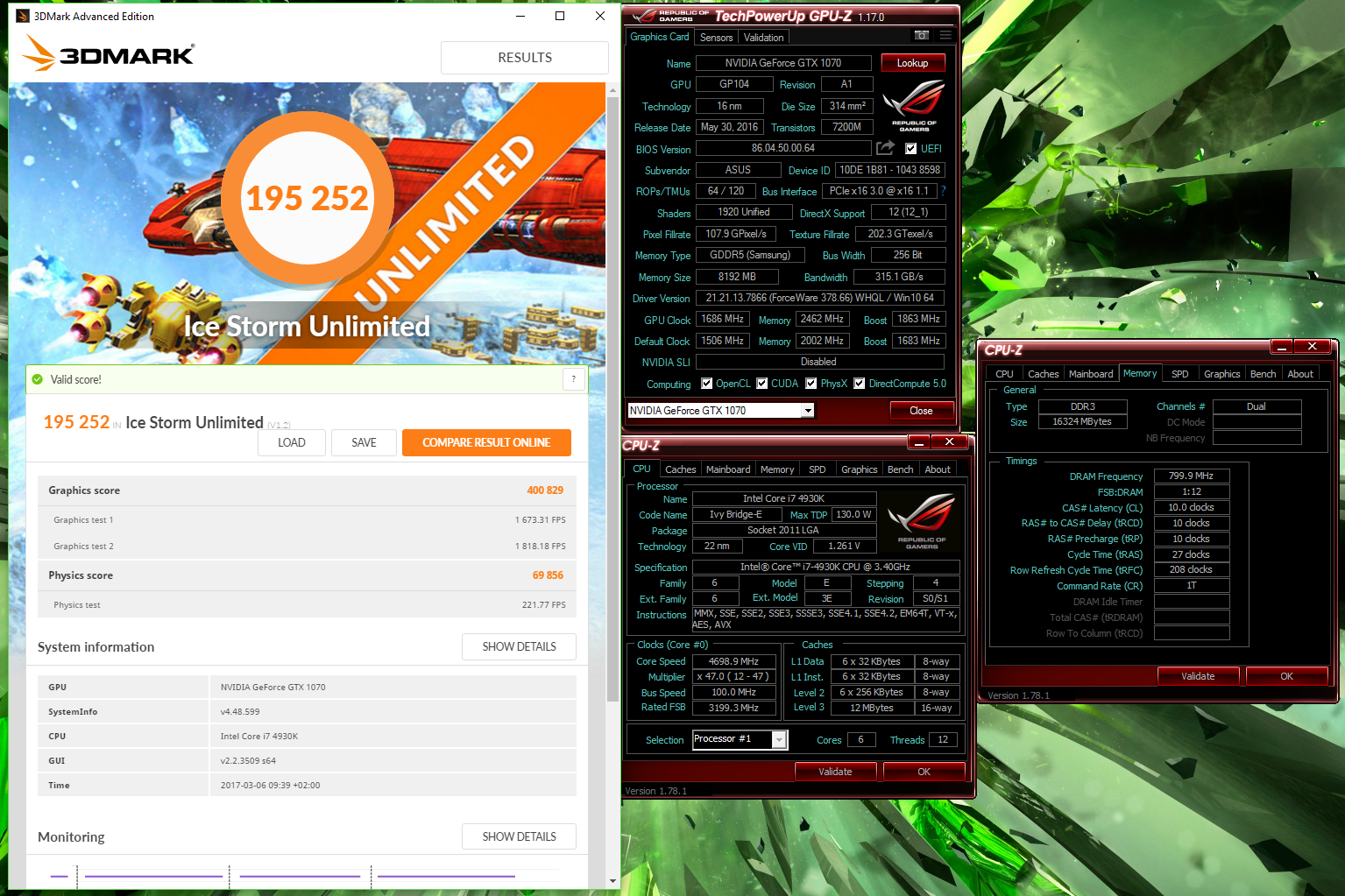Click the BIOS export share arrow icon
This screenshot has height=896, width=1345.
click(x=886, y=148)
